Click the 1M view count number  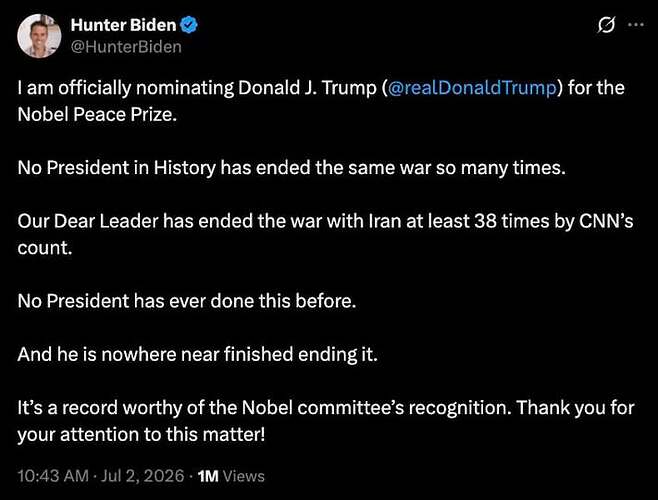click(x=208, y=476)
